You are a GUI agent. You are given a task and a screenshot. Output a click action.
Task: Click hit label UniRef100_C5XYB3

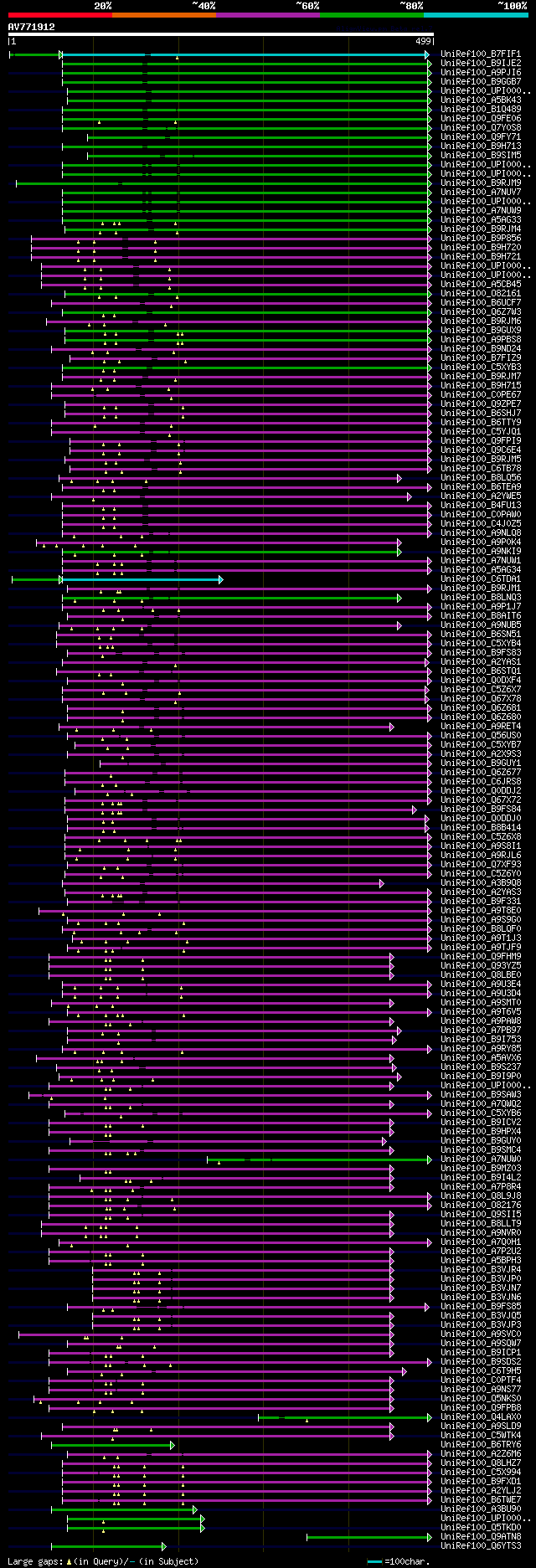[x=481, y=368]
